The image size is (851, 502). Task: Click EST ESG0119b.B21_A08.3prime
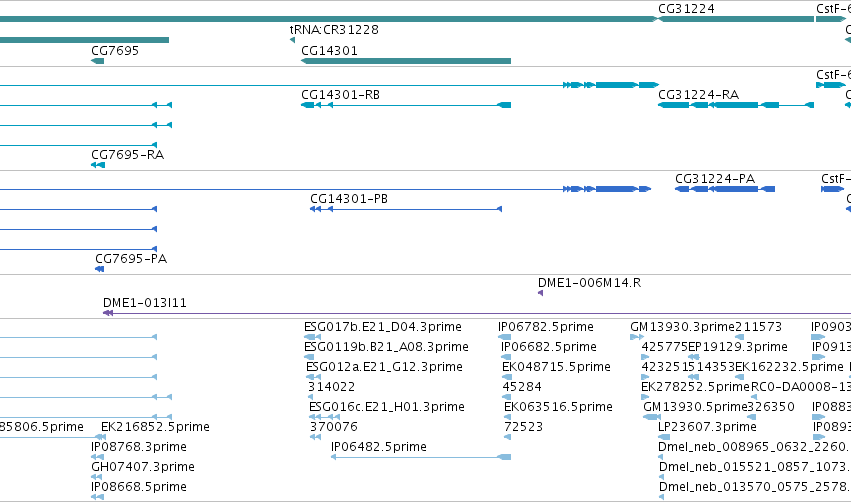386,347
